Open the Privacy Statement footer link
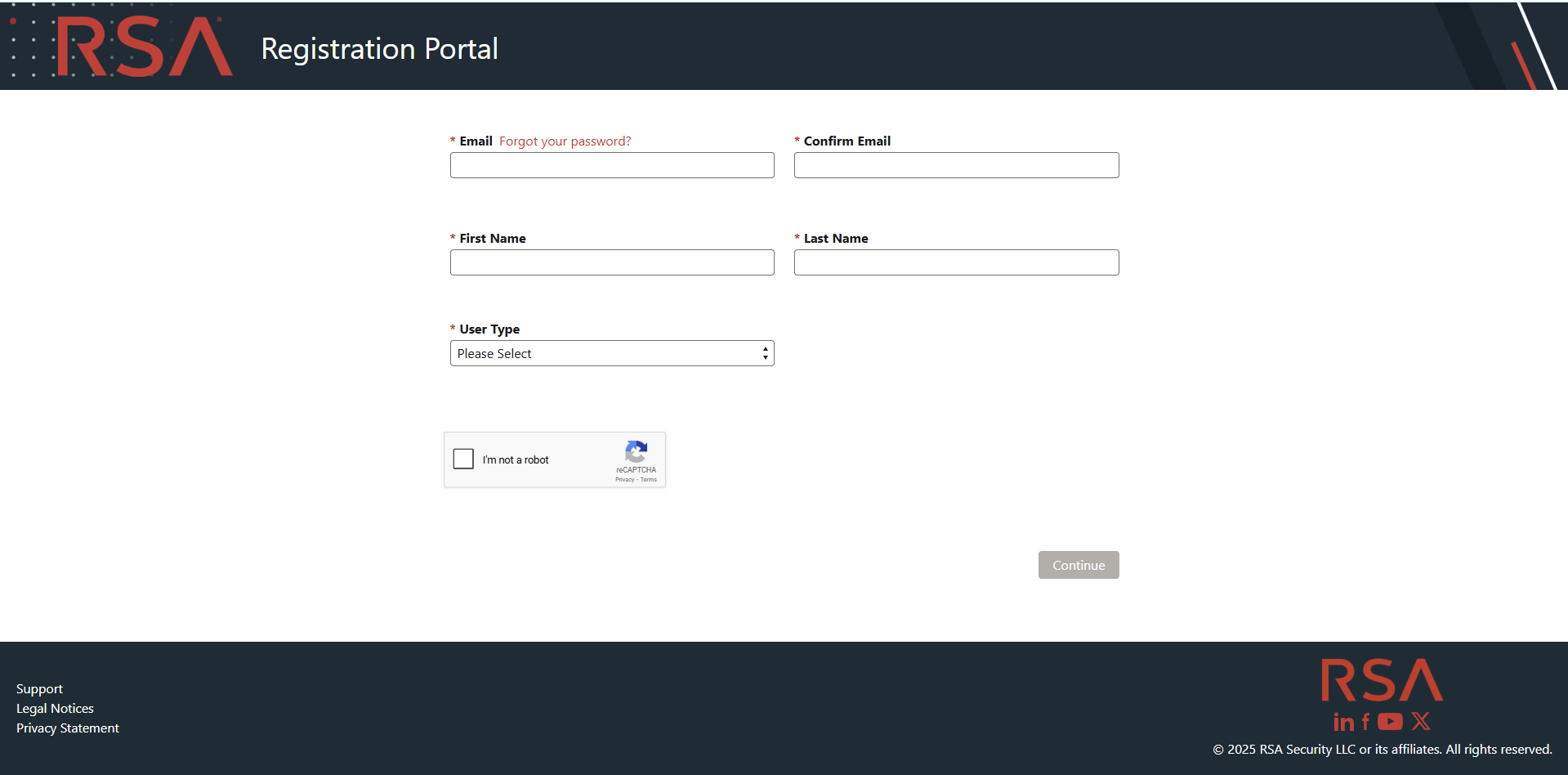This screenshot has width=1568, height=775. (x=68, y=728)
